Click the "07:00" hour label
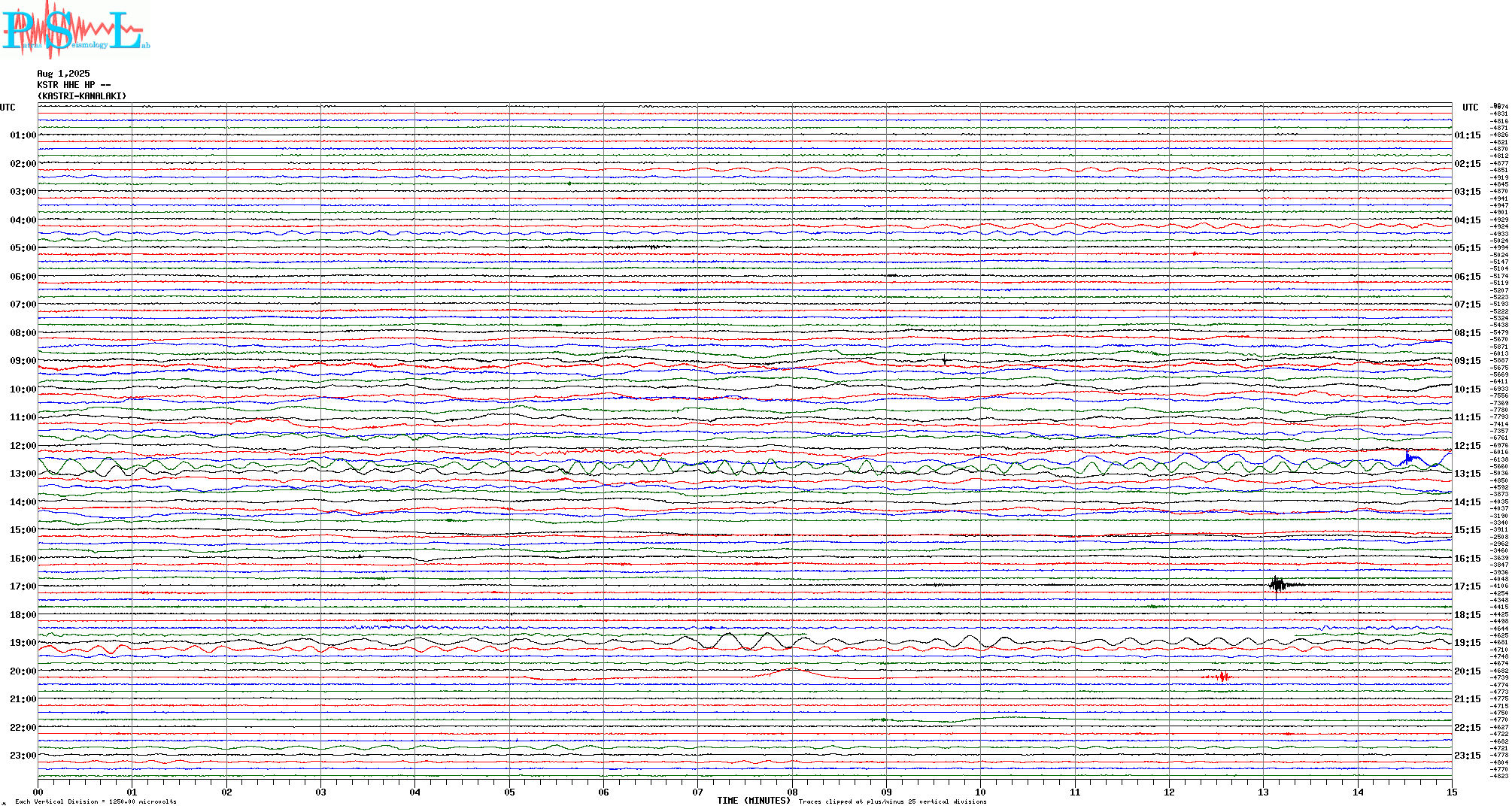The image size is (1512, 812). click(23, 304)
